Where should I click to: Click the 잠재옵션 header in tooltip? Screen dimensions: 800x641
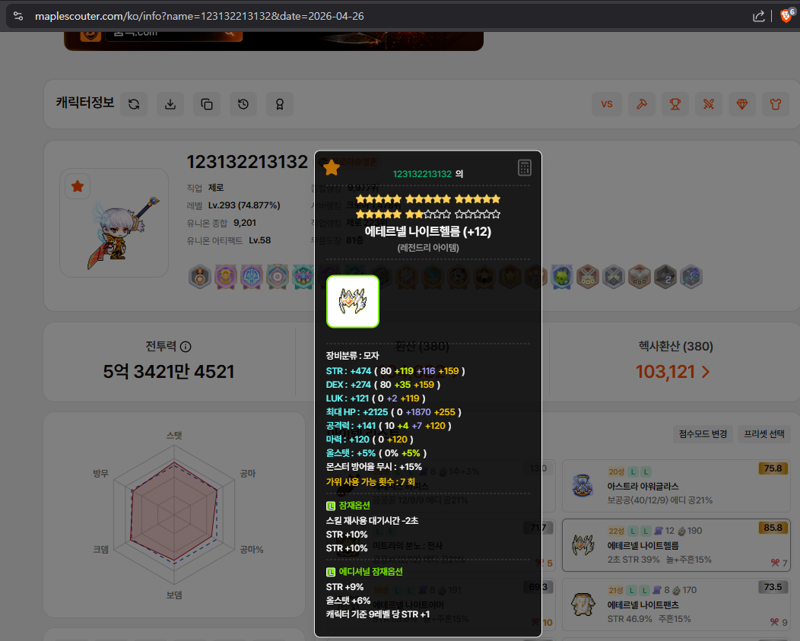(355, 506)
